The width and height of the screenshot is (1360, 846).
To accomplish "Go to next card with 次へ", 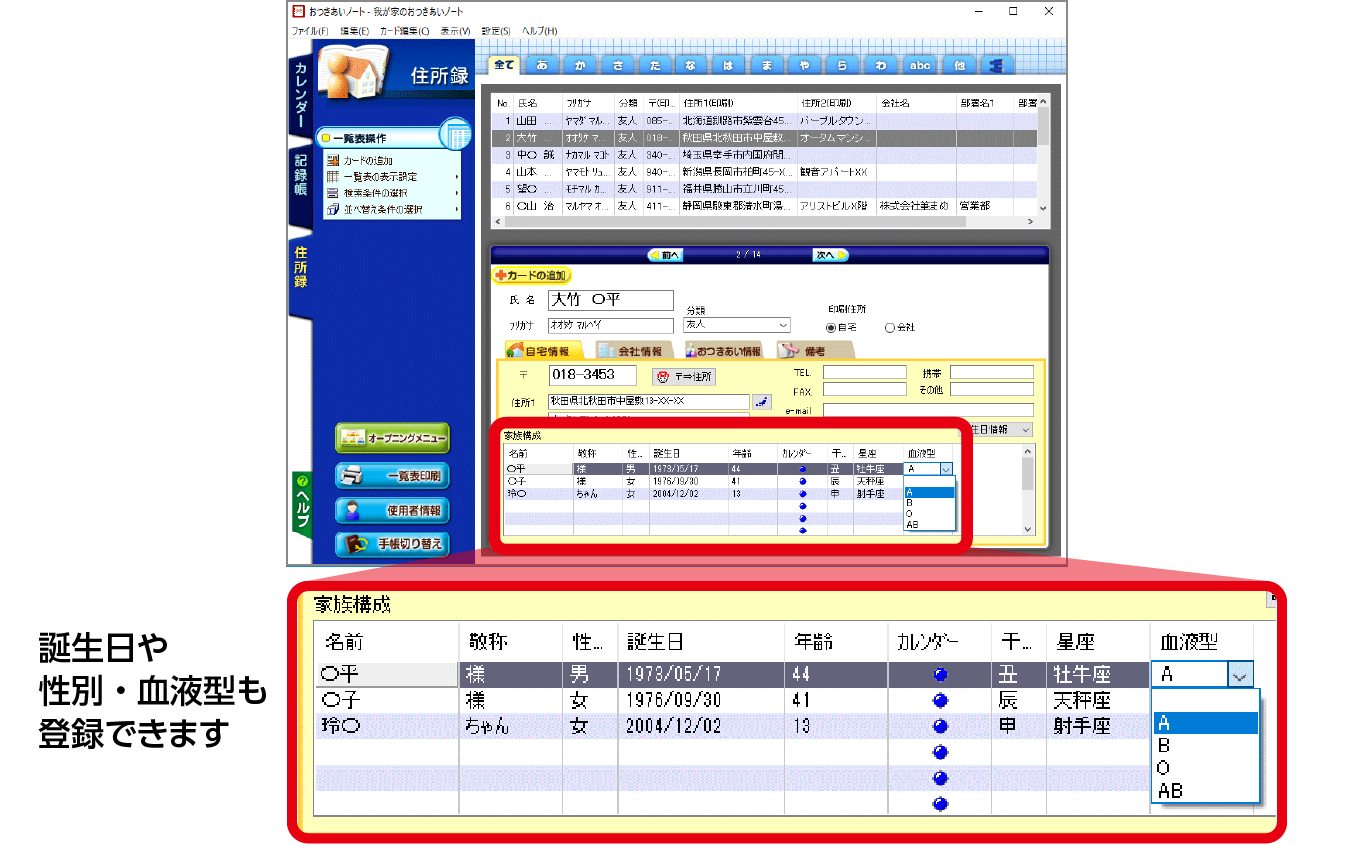I will [829, 255].
